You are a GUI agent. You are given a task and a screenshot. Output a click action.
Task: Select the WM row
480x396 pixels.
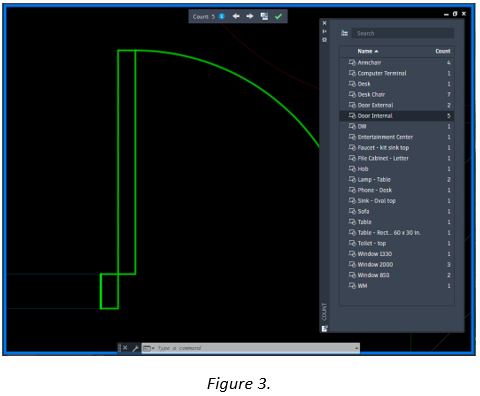point(397,286)
